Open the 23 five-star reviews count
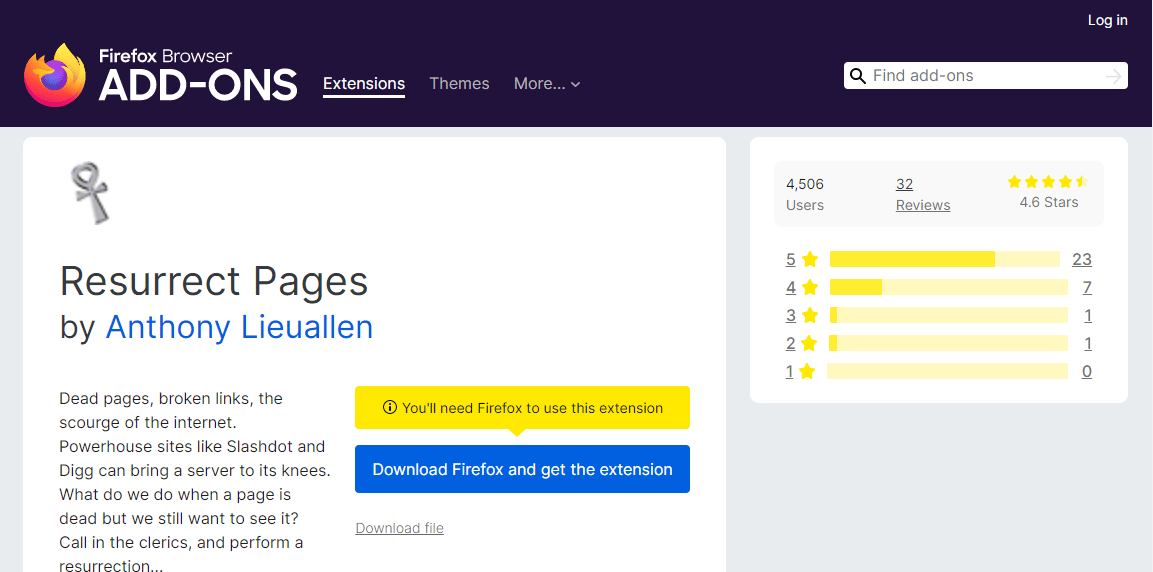This screenshot has width=1153, height=572. coord(1082,259)
